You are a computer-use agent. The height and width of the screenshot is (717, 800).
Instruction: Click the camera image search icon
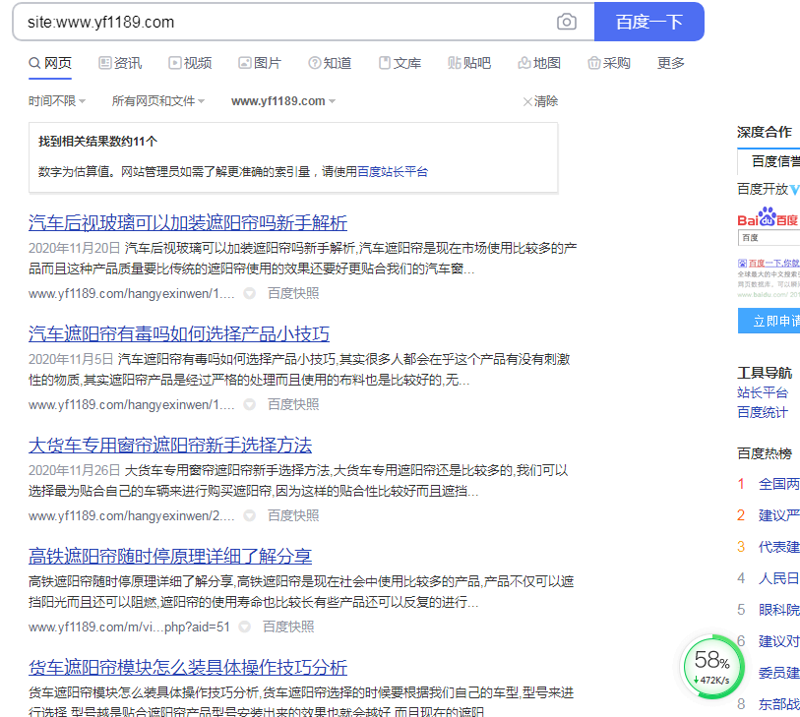(x=567, y=22)
